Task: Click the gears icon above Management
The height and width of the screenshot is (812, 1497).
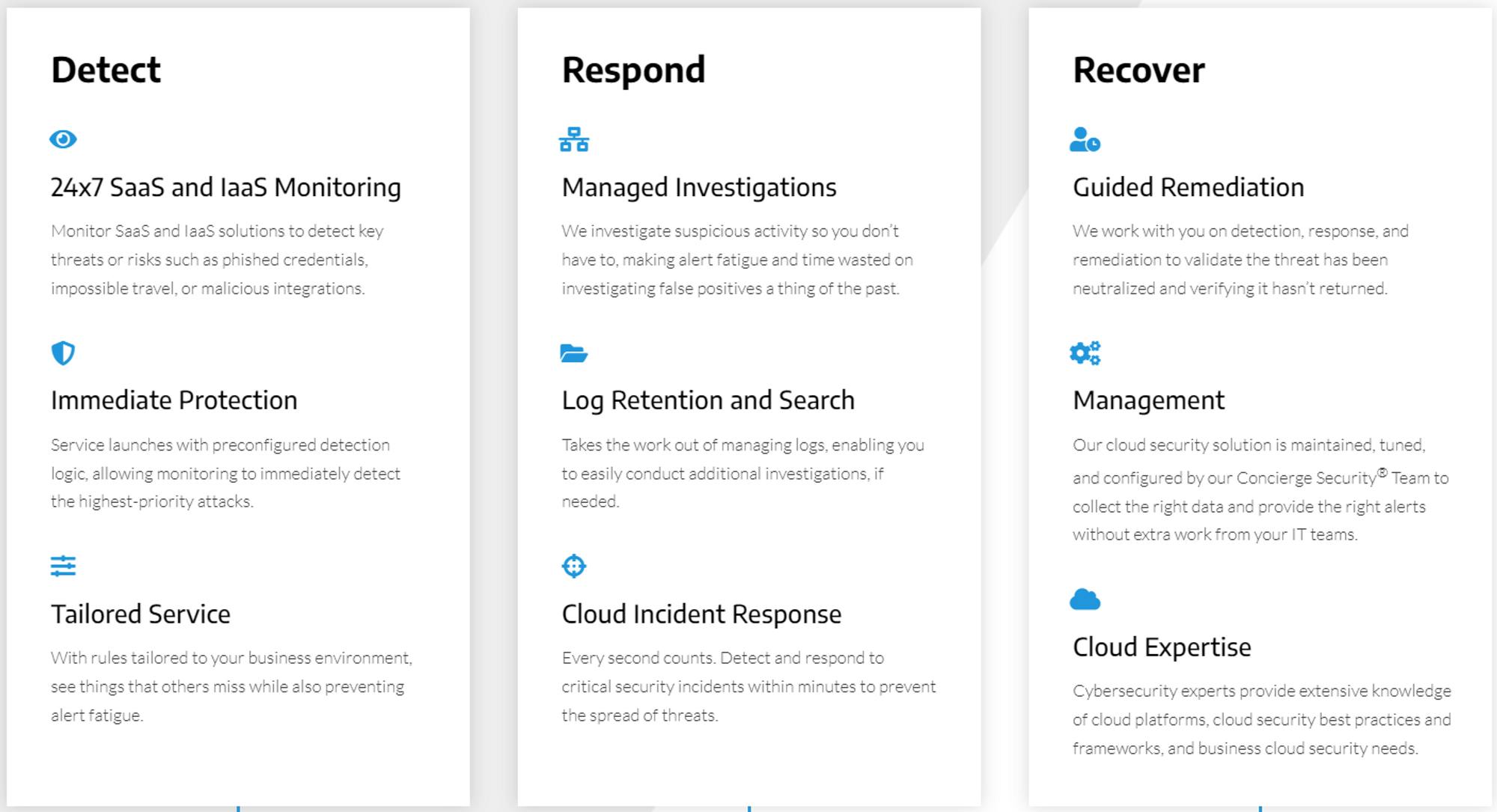Action: 1085,353
